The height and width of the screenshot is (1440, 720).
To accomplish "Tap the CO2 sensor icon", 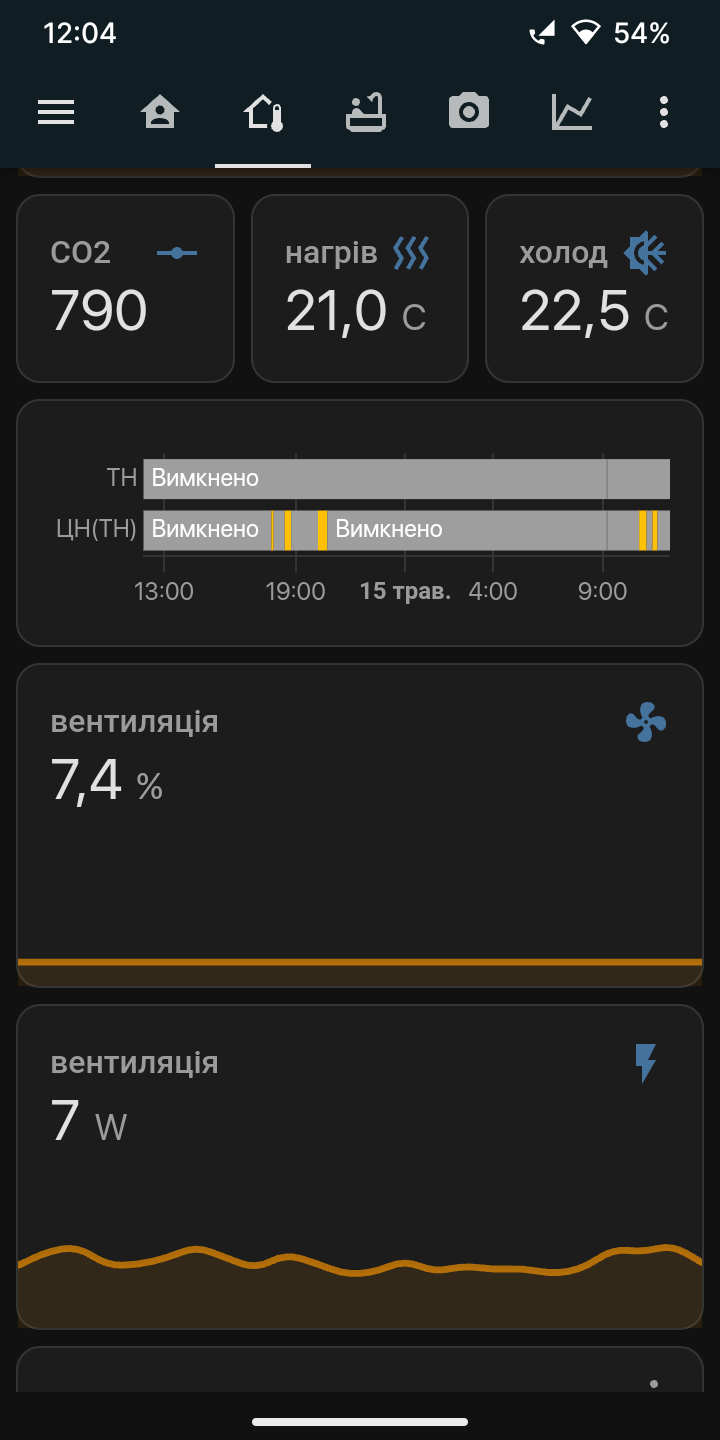I will coord(177,253).
